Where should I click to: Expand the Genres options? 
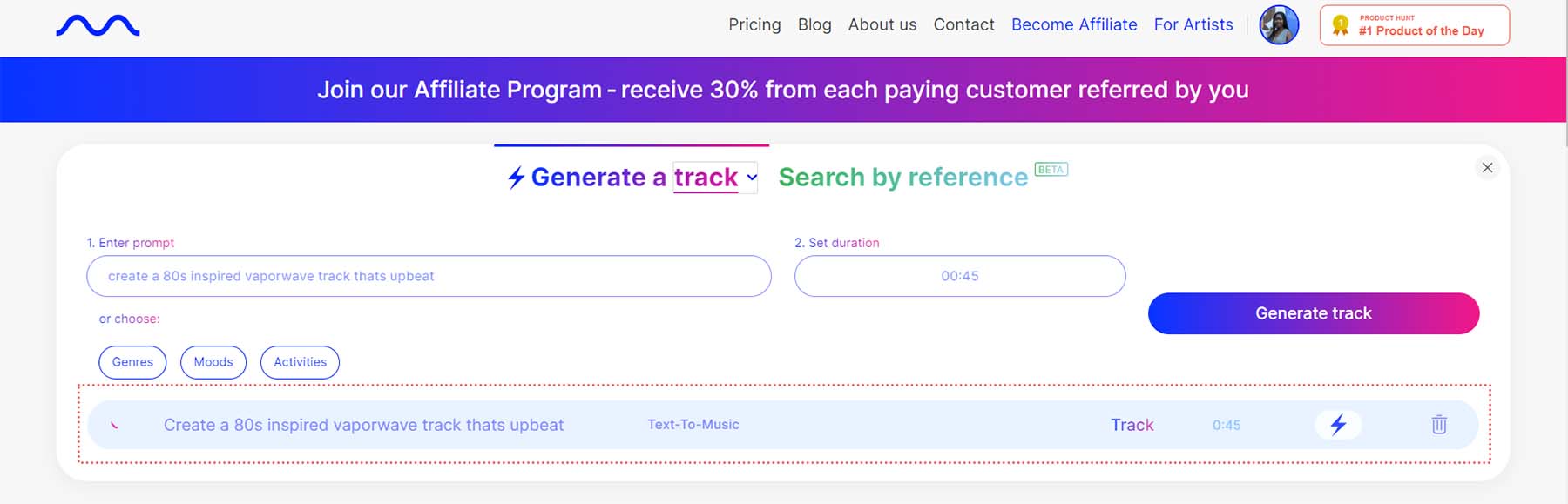point(132,362)
